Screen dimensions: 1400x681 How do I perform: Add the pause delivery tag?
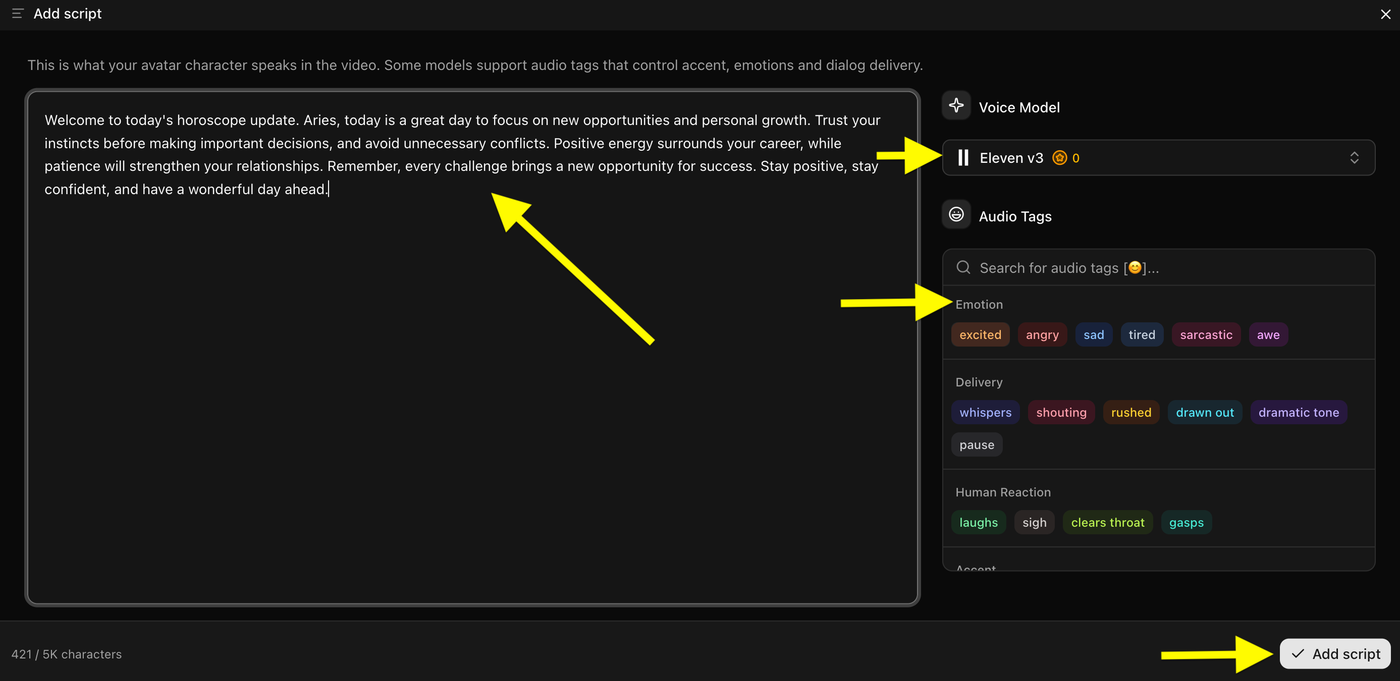[977, 445]
